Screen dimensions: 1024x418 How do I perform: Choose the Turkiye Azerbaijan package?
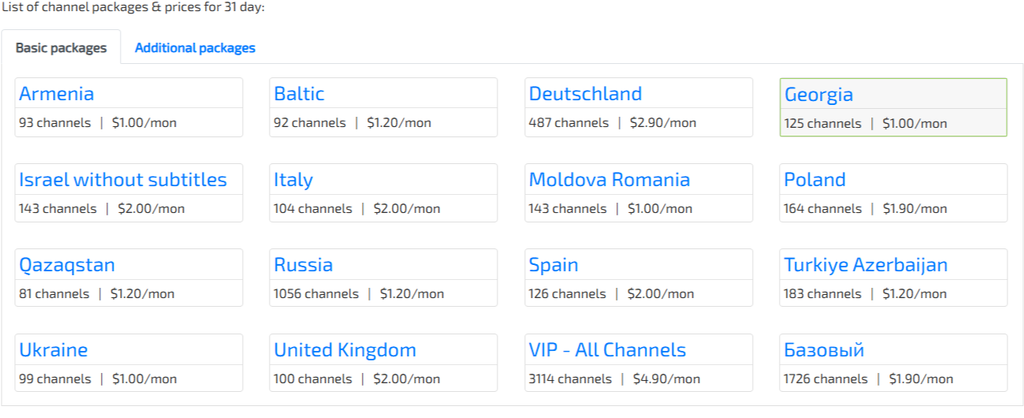(866, 265)
